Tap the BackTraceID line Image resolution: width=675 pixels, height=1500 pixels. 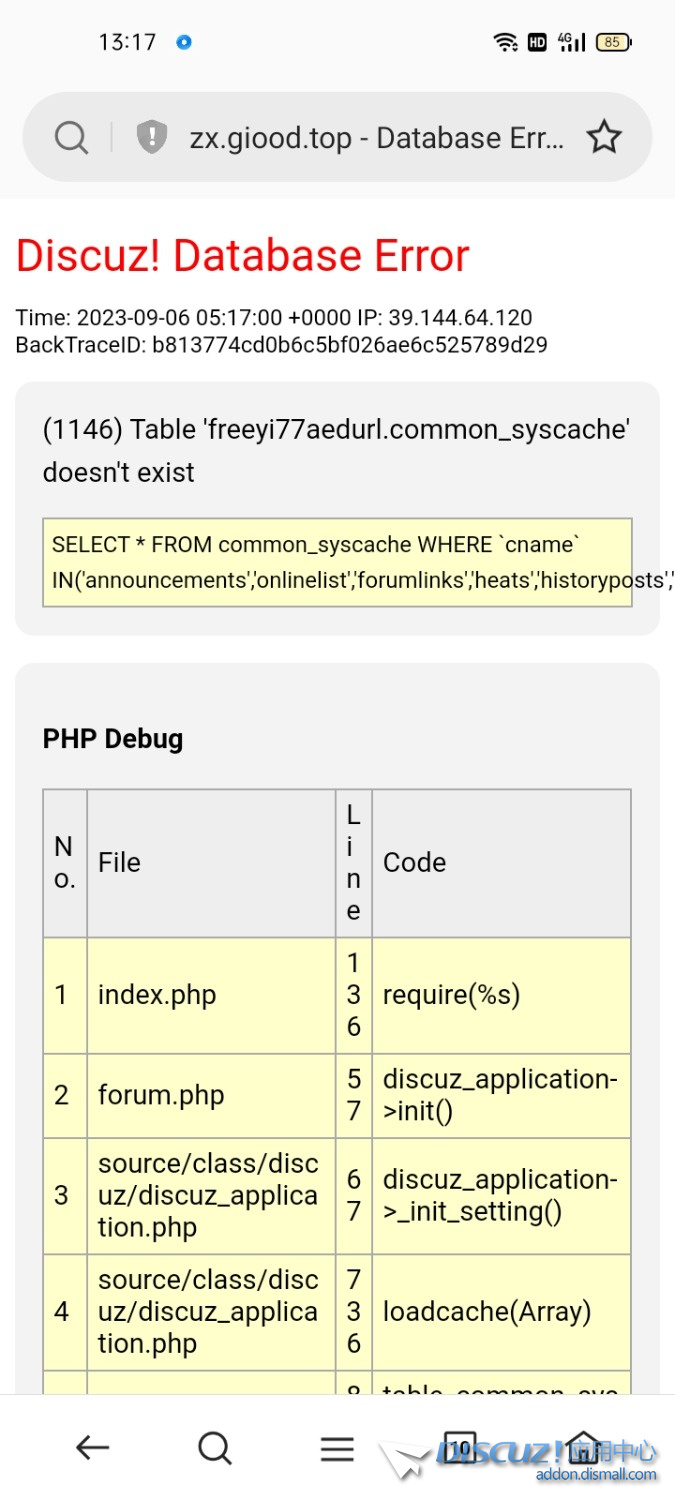[x=281, y=345]
